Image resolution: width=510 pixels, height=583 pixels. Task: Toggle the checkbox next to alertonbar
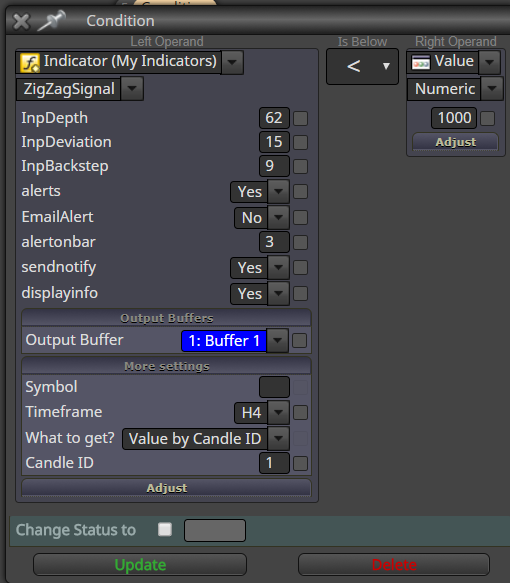click(300, 242)
